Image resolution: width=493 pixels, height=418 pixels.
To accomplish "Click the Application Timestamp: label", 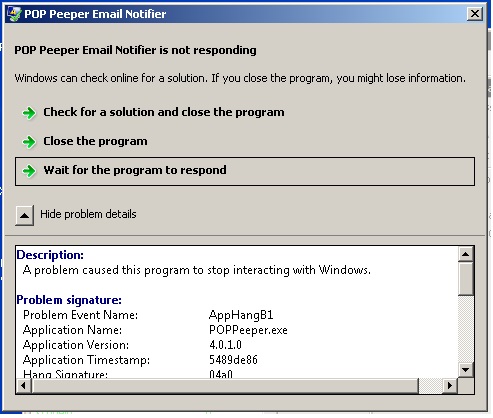I will pos(86,360).
